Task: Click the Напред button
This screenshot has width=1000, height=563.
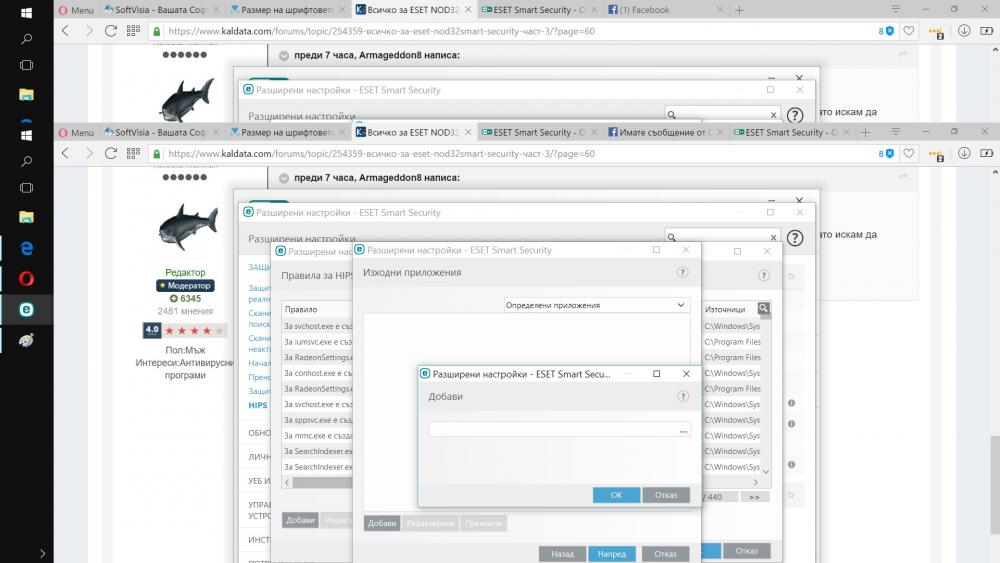Action: (x=612, y=553)
